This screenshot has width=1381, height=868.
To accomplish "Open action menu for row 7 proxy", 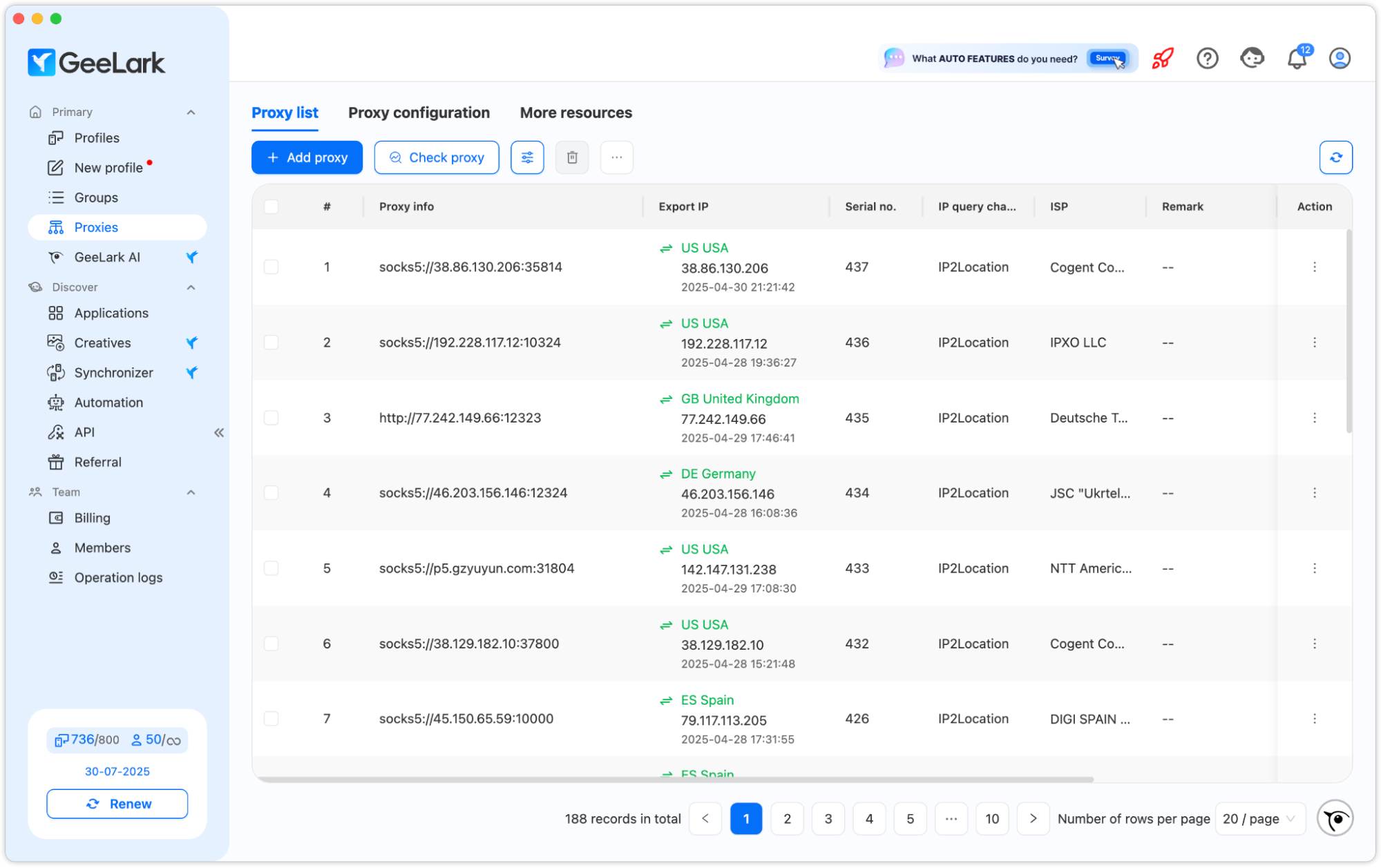I will click(x=1314, y=719).
